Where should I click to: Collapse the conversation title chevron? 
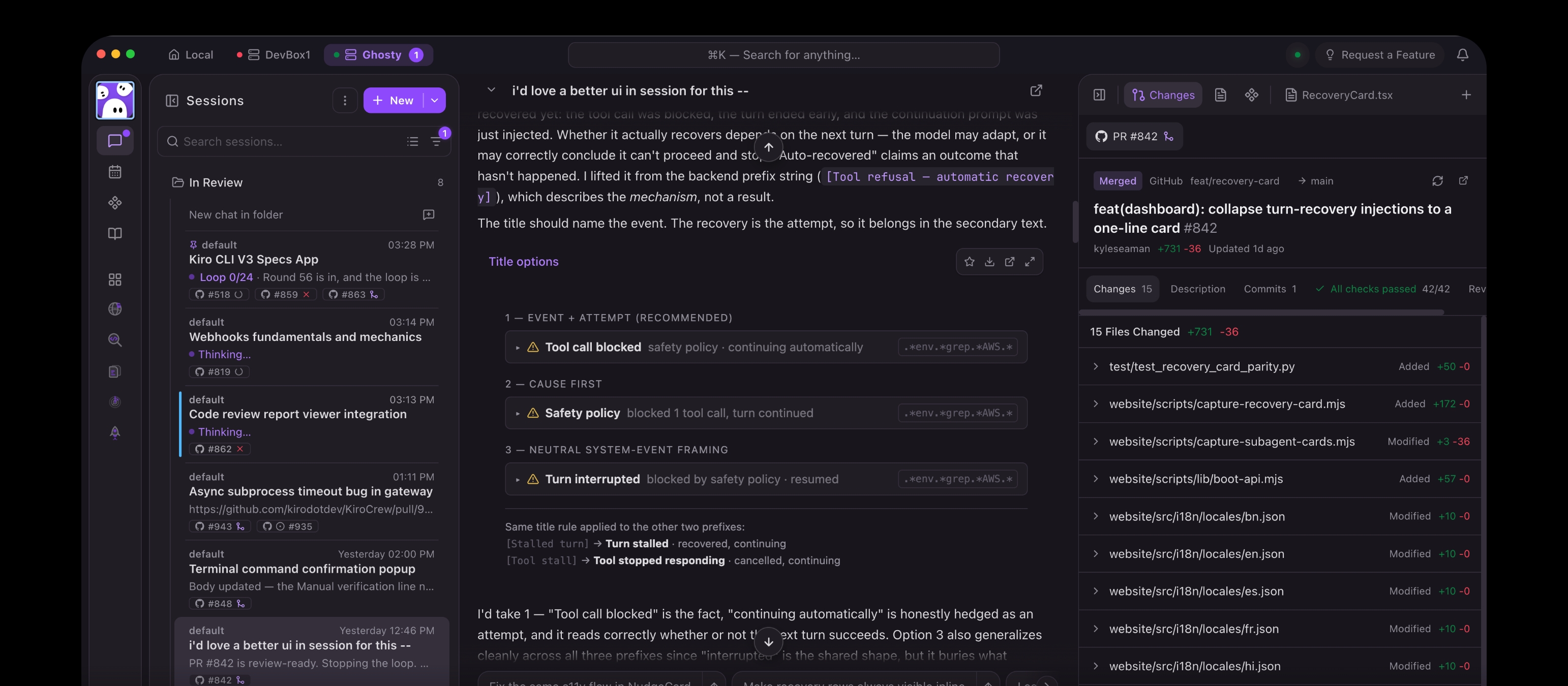coord(491,90)
